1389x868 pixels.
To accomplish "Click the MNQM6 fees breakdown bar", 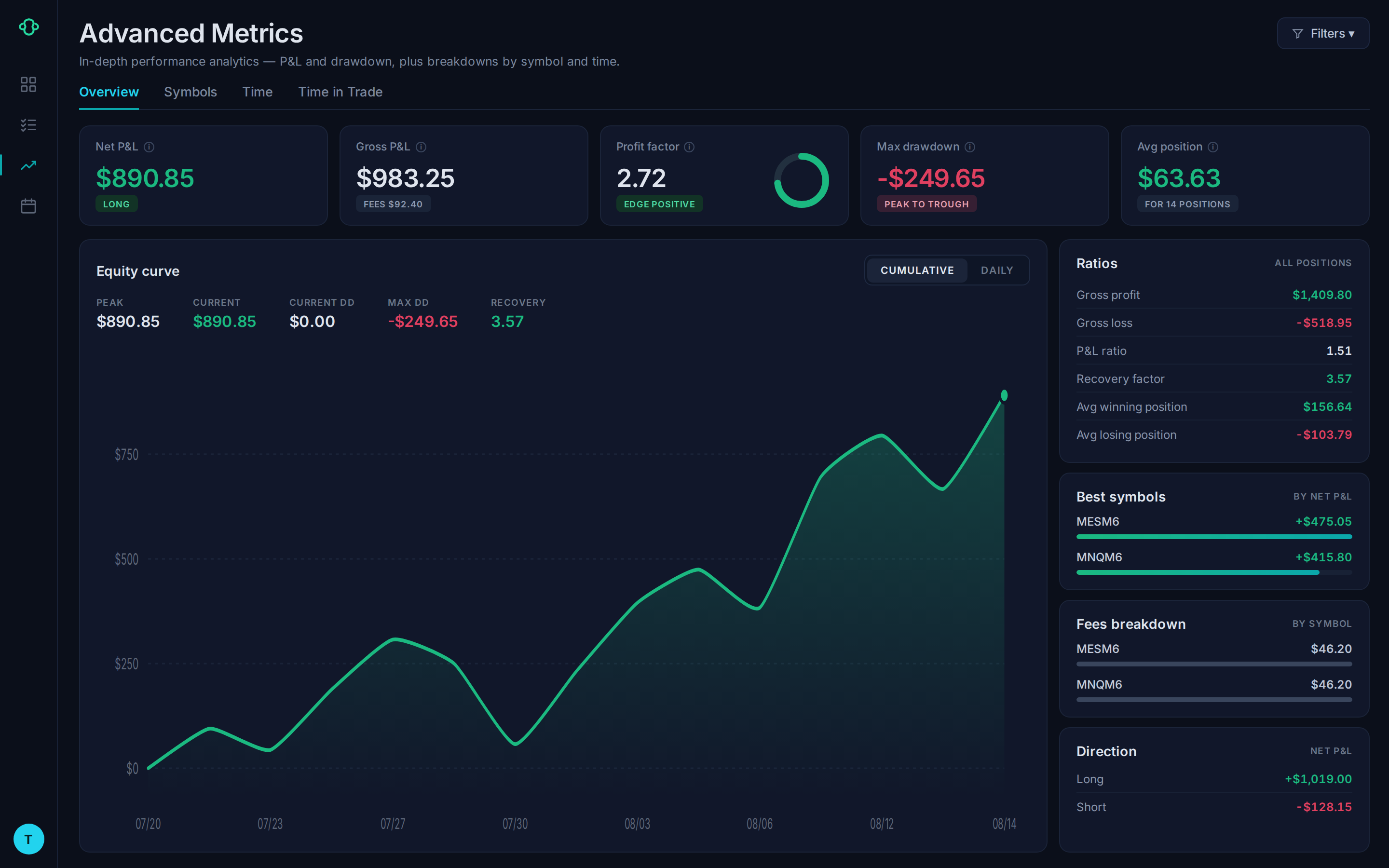I will tap(1214, 700).
